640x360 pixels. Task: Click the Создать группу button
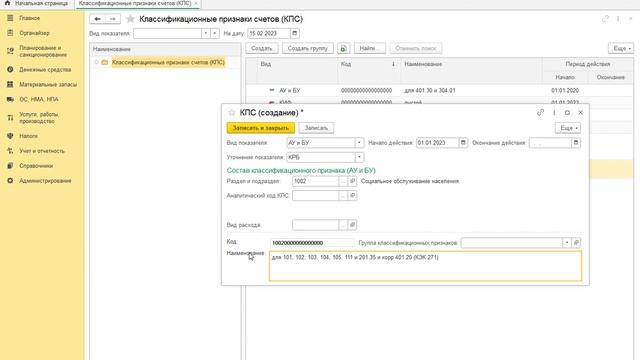point(308,48)
